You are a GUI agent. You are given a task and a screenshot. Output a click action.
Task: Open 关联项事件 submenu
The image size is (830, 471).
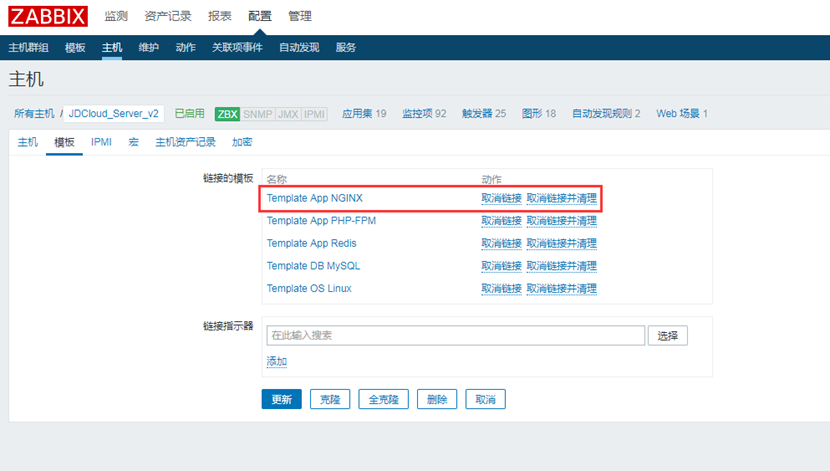(237, 48)
